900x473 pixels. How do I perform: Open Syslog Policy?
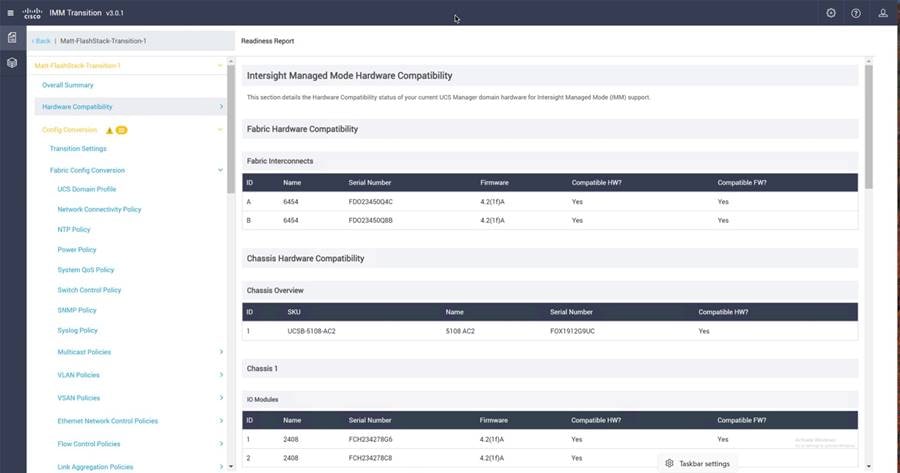coord(77,330)
